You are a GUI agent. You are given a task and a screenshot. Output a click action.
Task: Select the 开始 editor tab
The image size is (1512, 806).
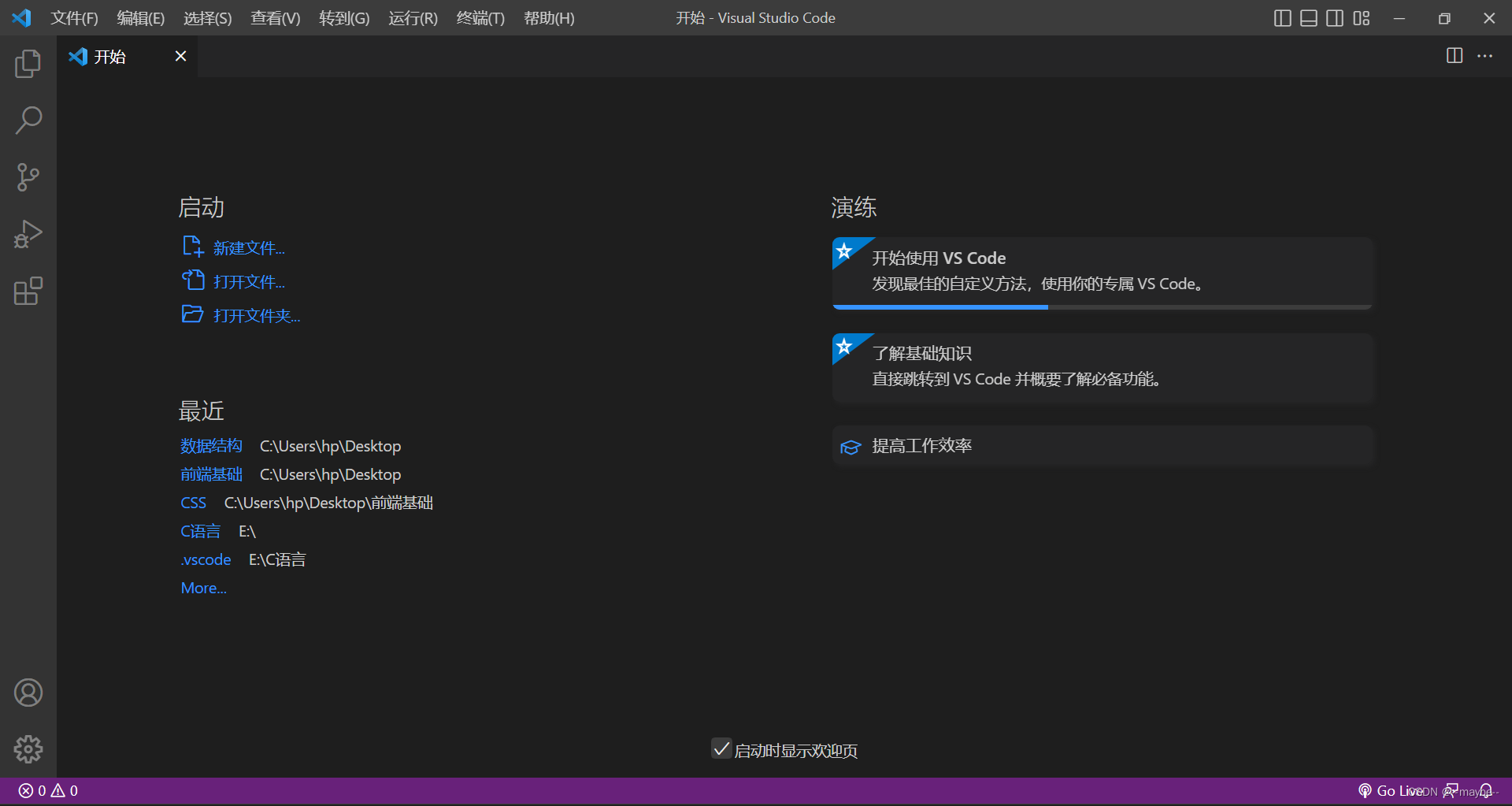(x=128, y=56)
